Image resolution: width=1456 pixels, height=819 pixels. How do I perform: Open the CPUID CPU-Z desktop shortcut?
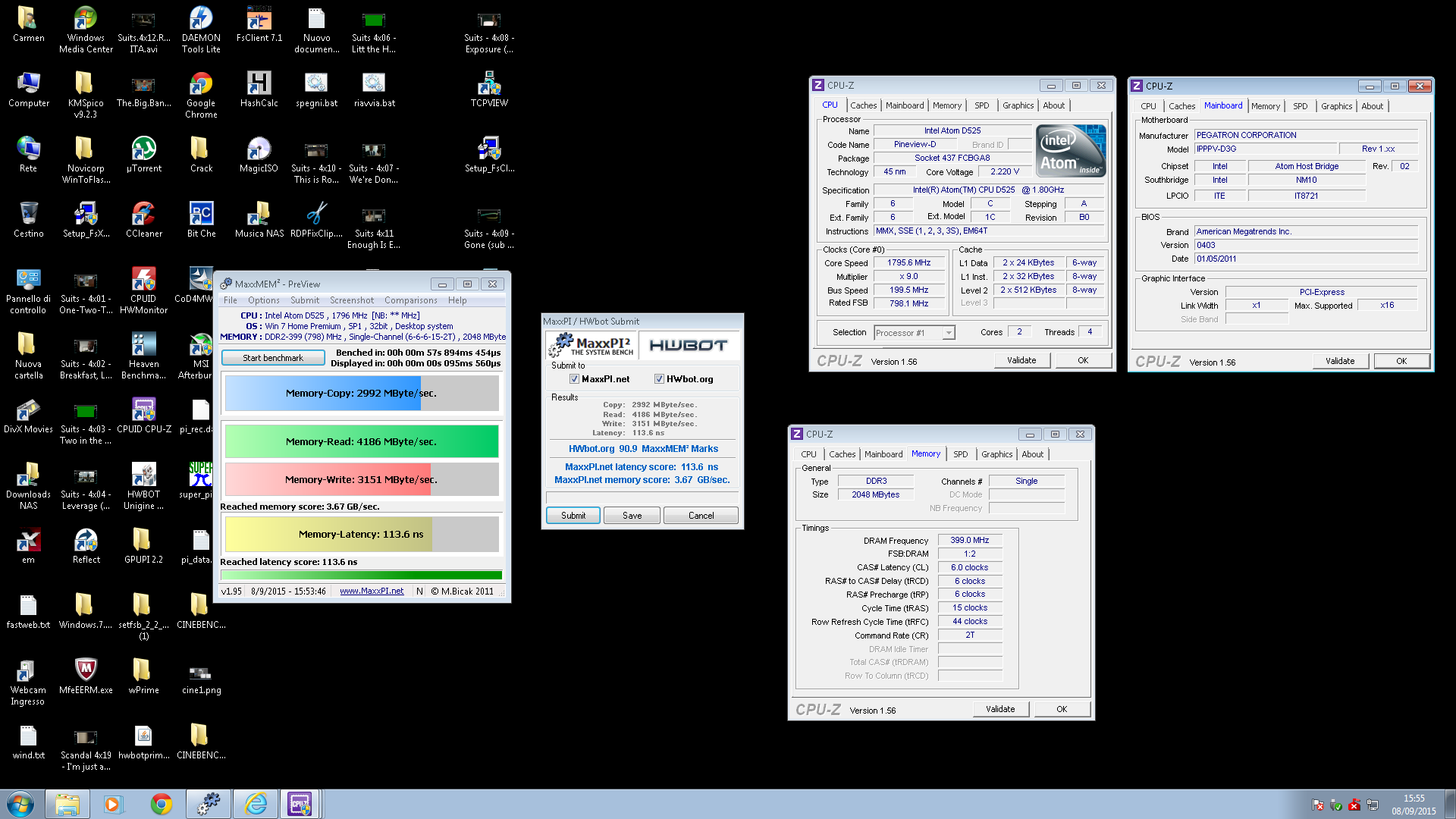[143, 416]
